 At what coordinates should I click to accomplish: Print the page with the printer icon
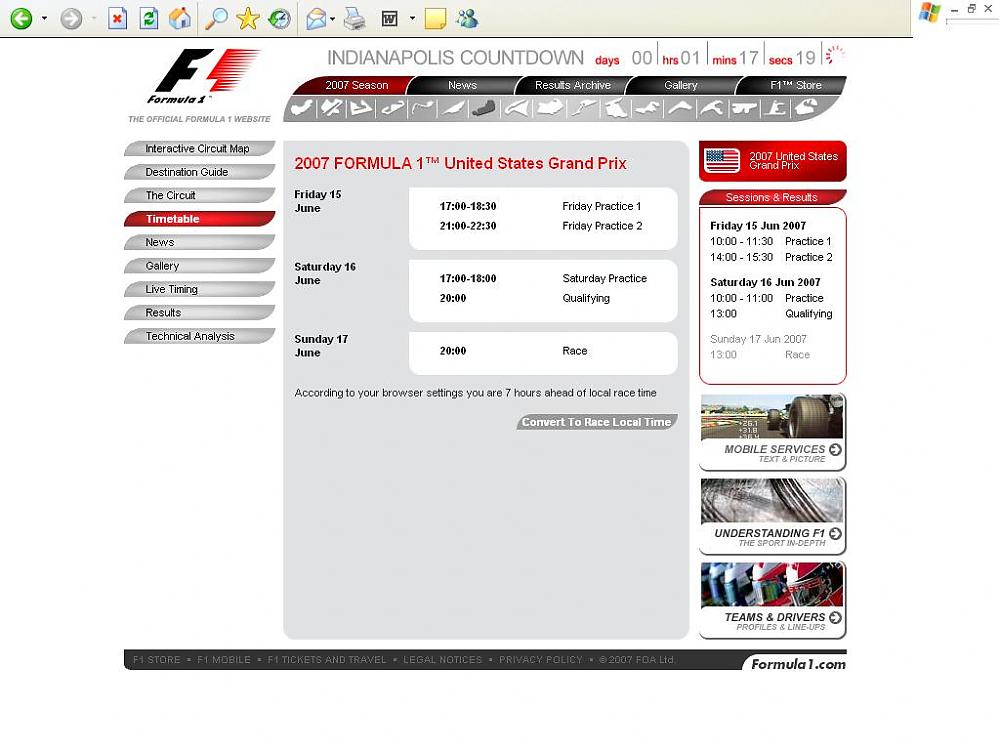pyautogui.click(x=354, y=18)
